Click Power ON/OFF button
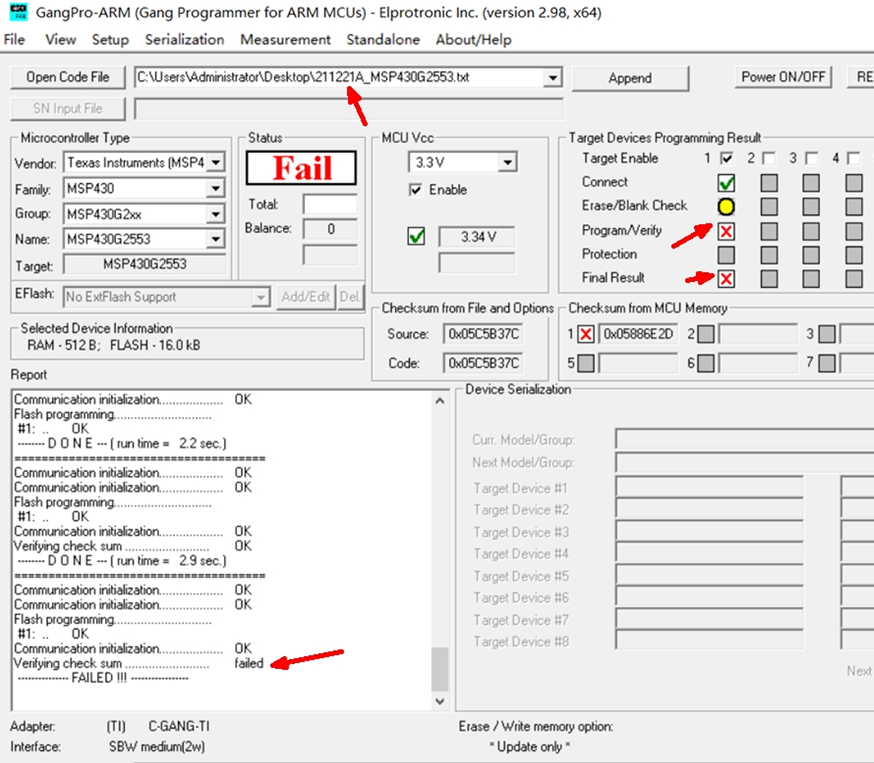Screen dimensions: 874x763 [783, 77]
